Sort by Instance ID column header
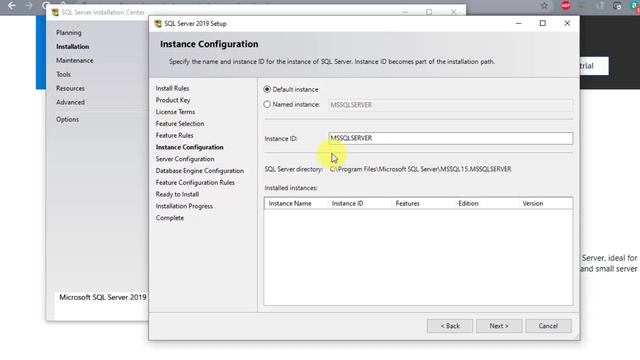The image size is (640, 360). point(359,203)
